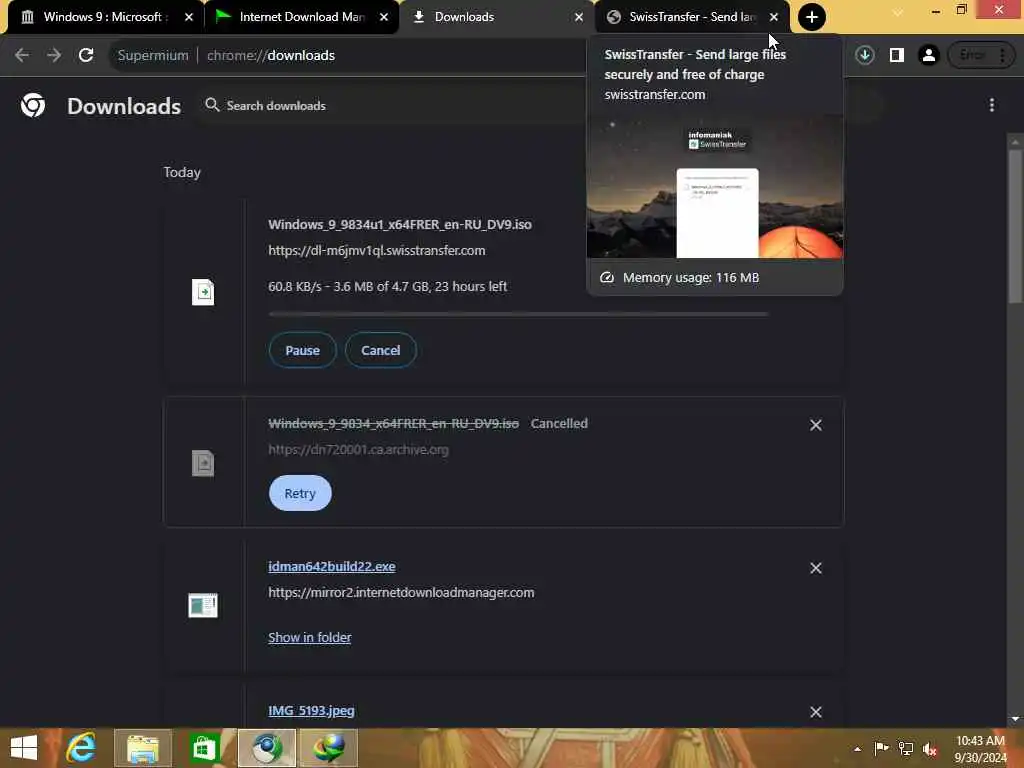Close the Windows 9 : Microsoft tab
1024x768 pixels.
(x=189, y=17)
